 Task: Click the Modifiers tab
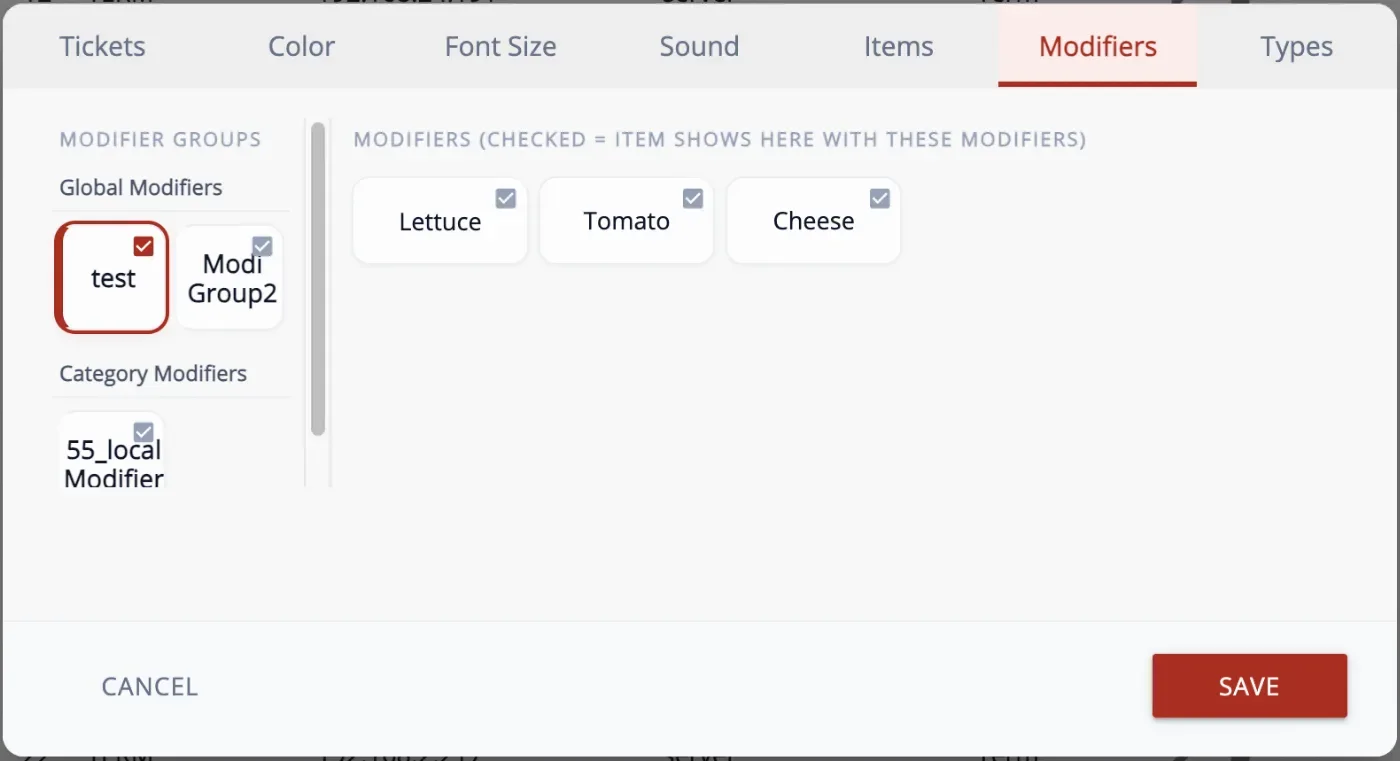(x=1097, y=46)
